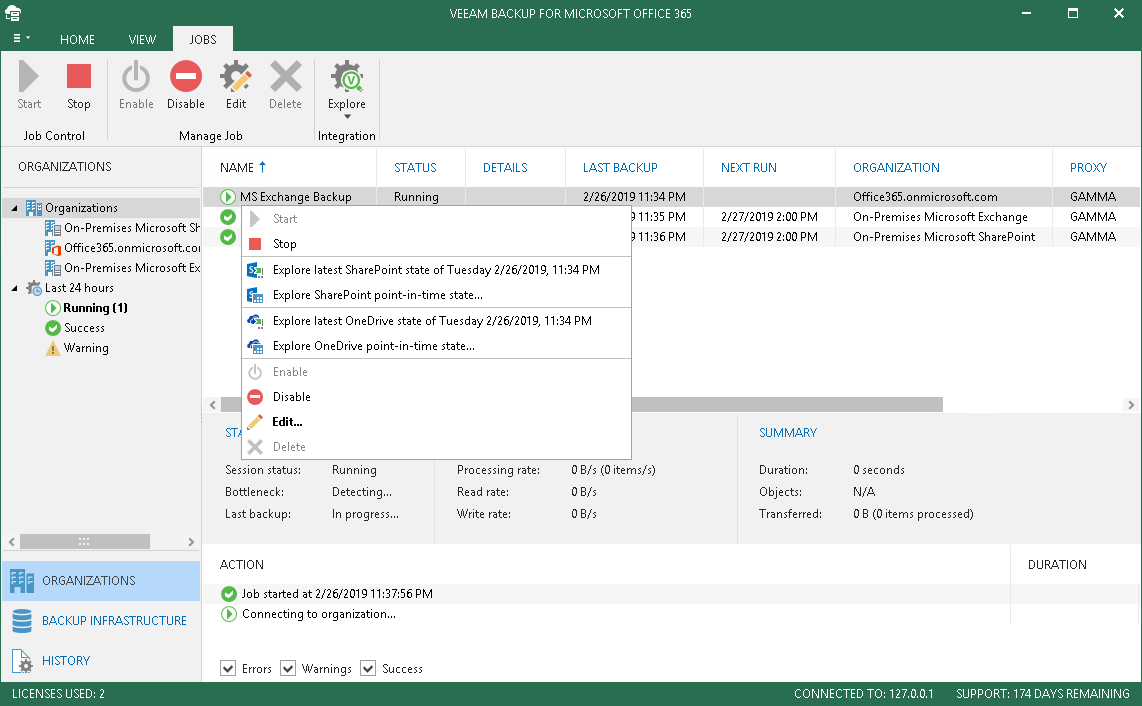The width and height of the screenshot is (1142, 706).
Task: Toggle the Success checkbox
Action: click(368, 668)
